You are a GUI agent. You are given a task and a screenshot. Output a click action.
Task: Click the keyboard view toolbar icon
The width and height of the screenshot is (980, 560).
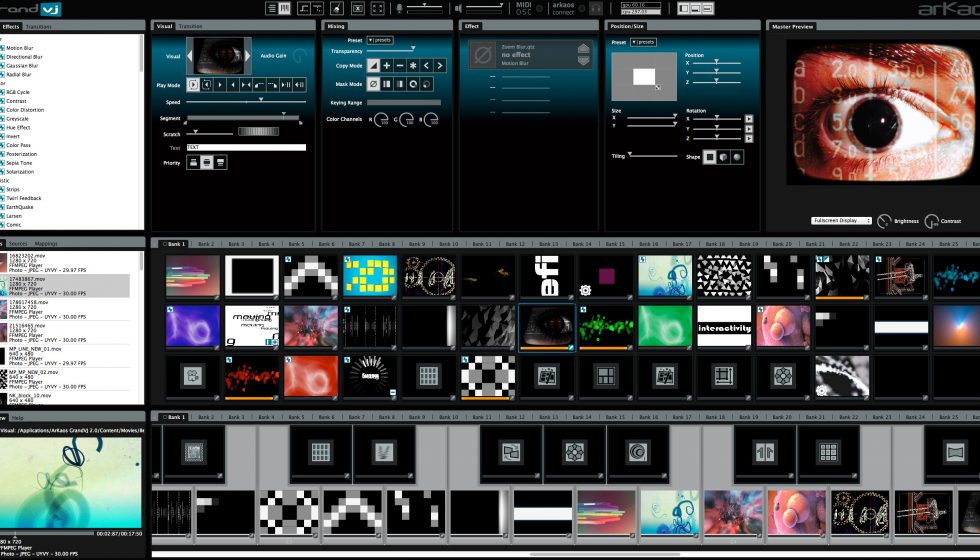[x=284, y=8]
